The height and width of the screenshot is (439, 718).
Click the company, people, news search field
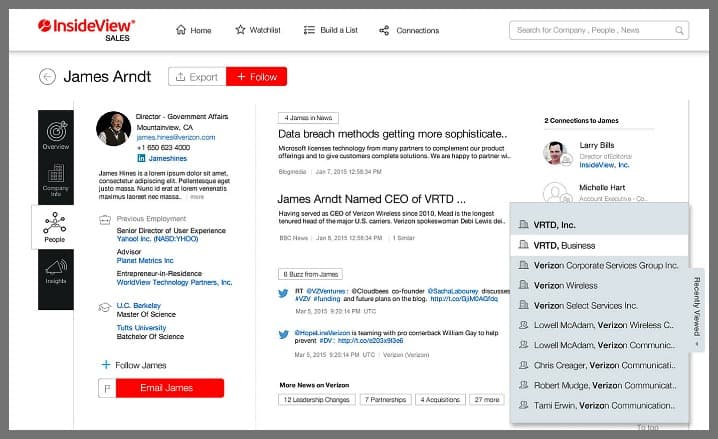pos(598,30)
